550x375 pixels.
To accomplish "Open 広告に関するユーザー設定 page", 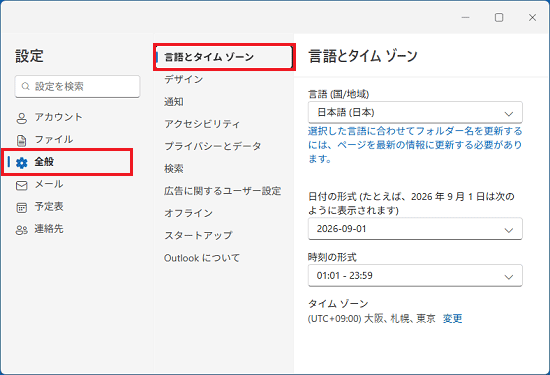I will tap(223, 191).
